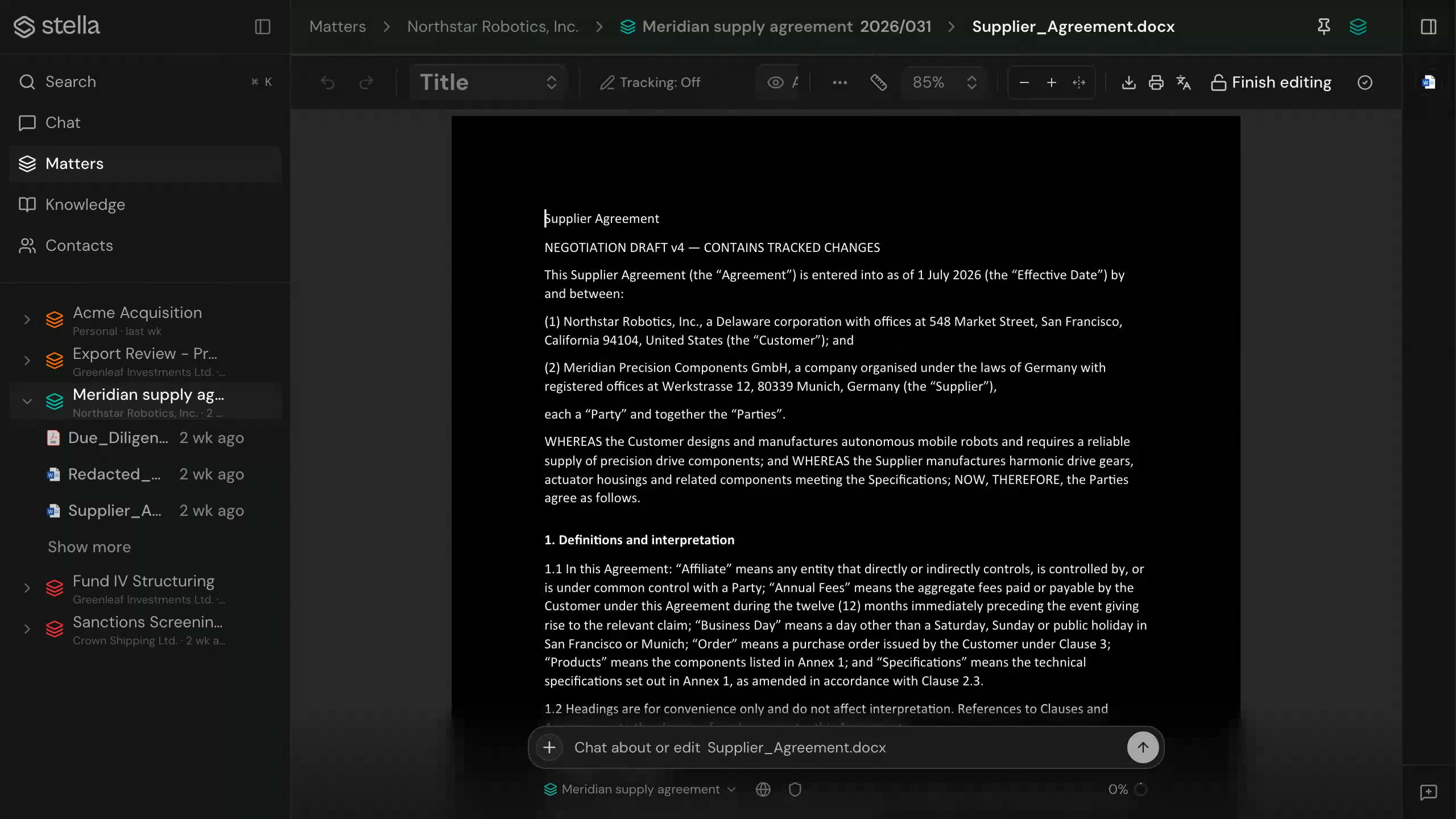The height and width of the screenshot is (819, 1456).
Task: Expand the Export Review matter
Action: pos(27,361)
